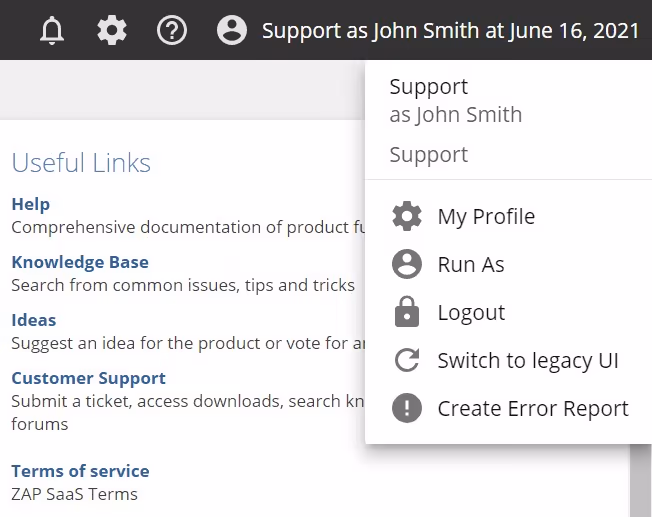The width and height of the screenshot is (652, 517).
Task: Click the user account avatar icon in top bar
Action: pyautogui.click(x=232, y=31)
